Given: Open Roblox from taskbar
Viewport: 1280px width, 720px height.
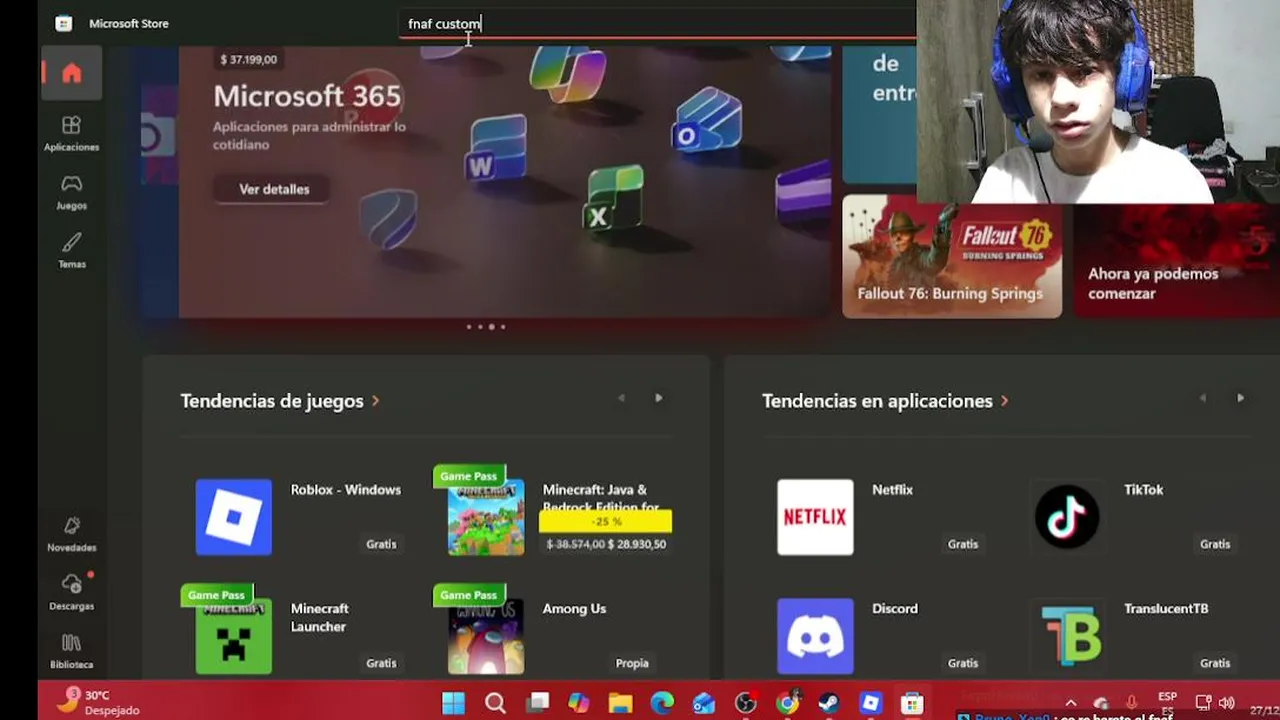Looking at the screenshot, I should [870, 703].
